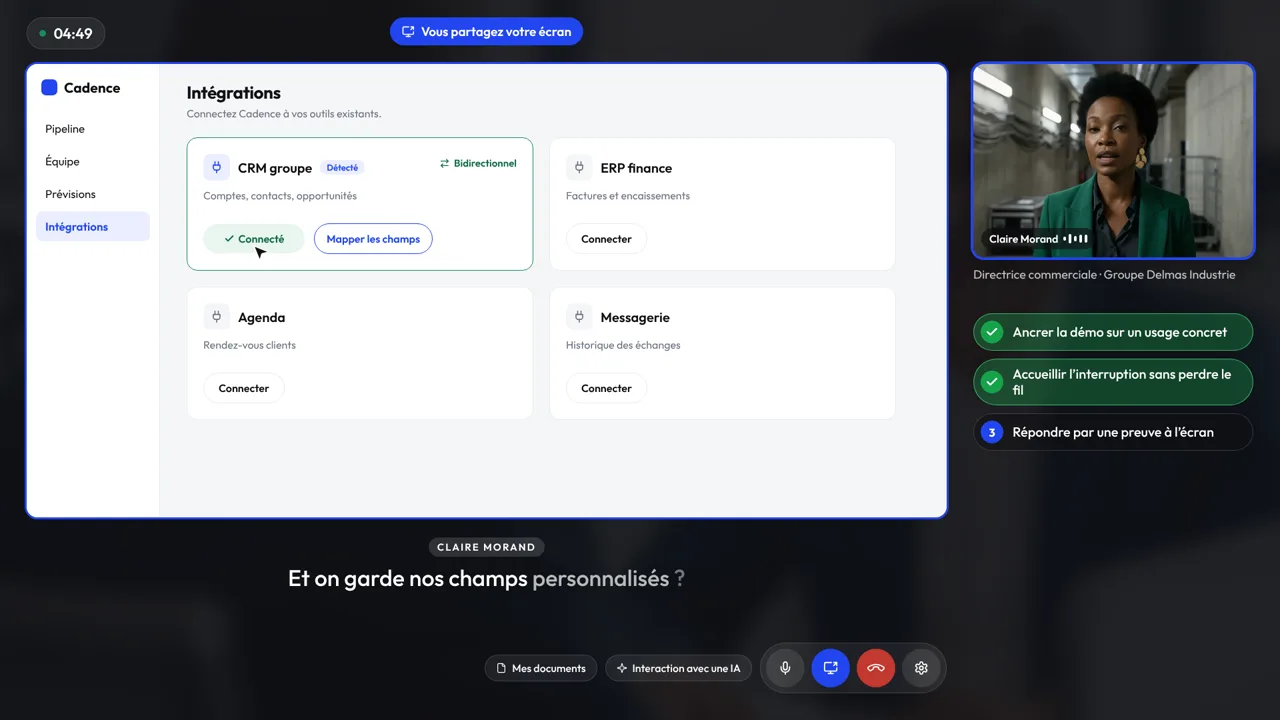This screenshot has width=1280, height=720.
Task: Click the Bidirectionnel sync arrows icon
Action: pos(445,163)
